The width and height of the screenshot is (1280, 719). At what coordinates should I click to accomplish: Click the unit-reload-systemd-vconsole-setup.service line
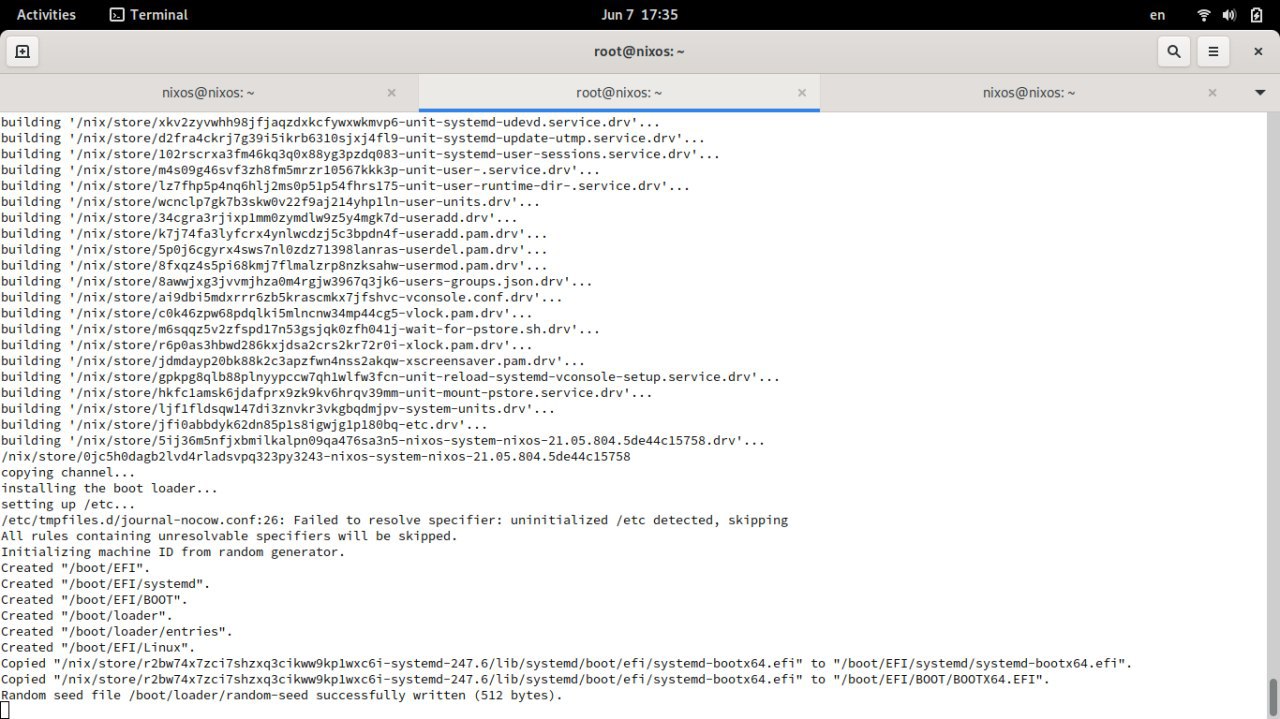click(x=390, y=377)
